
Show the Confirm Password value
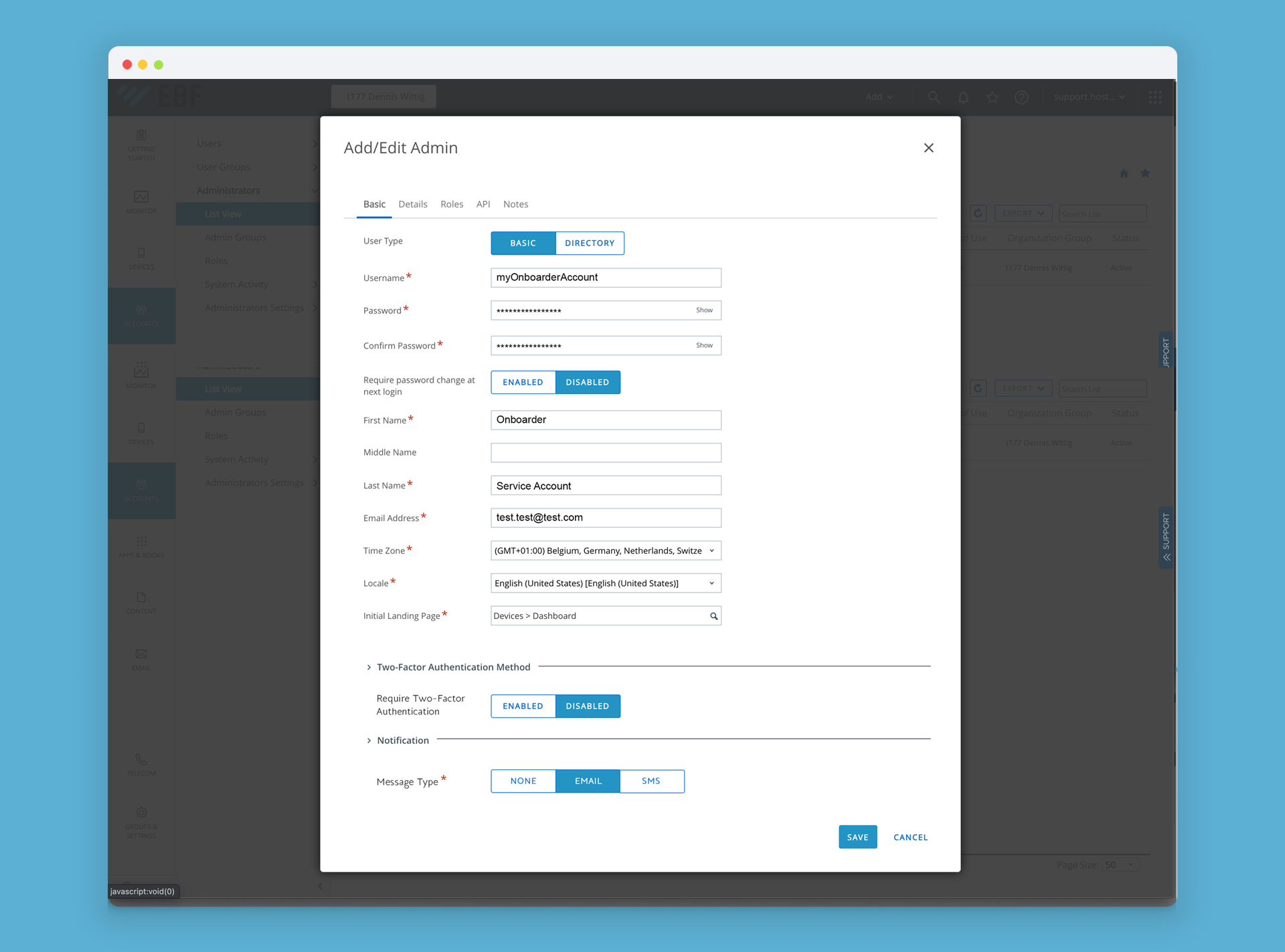704,345
